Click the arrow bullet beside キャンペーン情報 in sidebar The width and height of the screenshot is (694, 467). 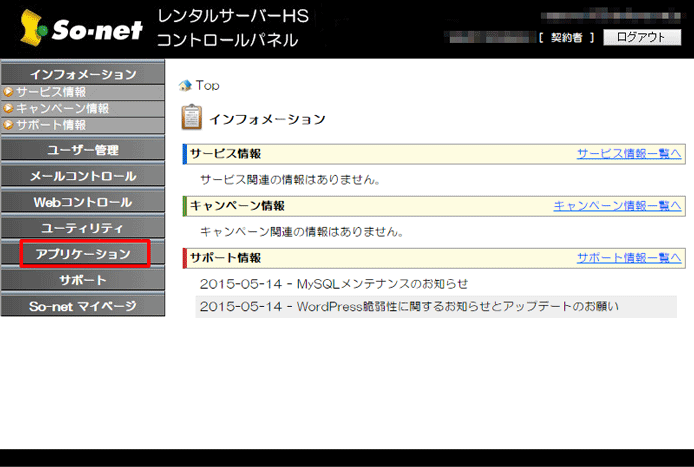(x=8, y=108)
